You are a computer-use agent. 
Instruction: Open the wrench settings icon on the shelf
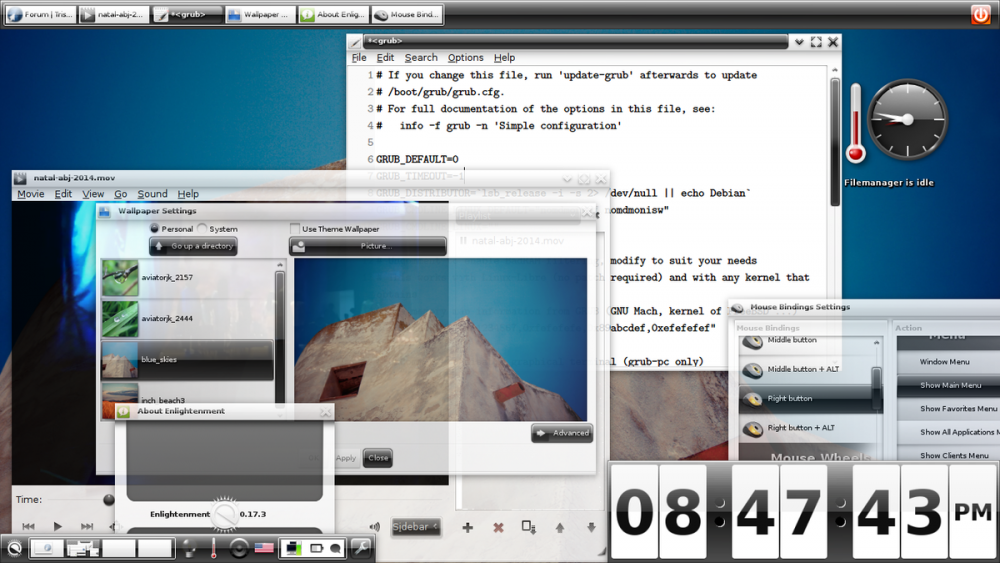click(x=360, y=548)
